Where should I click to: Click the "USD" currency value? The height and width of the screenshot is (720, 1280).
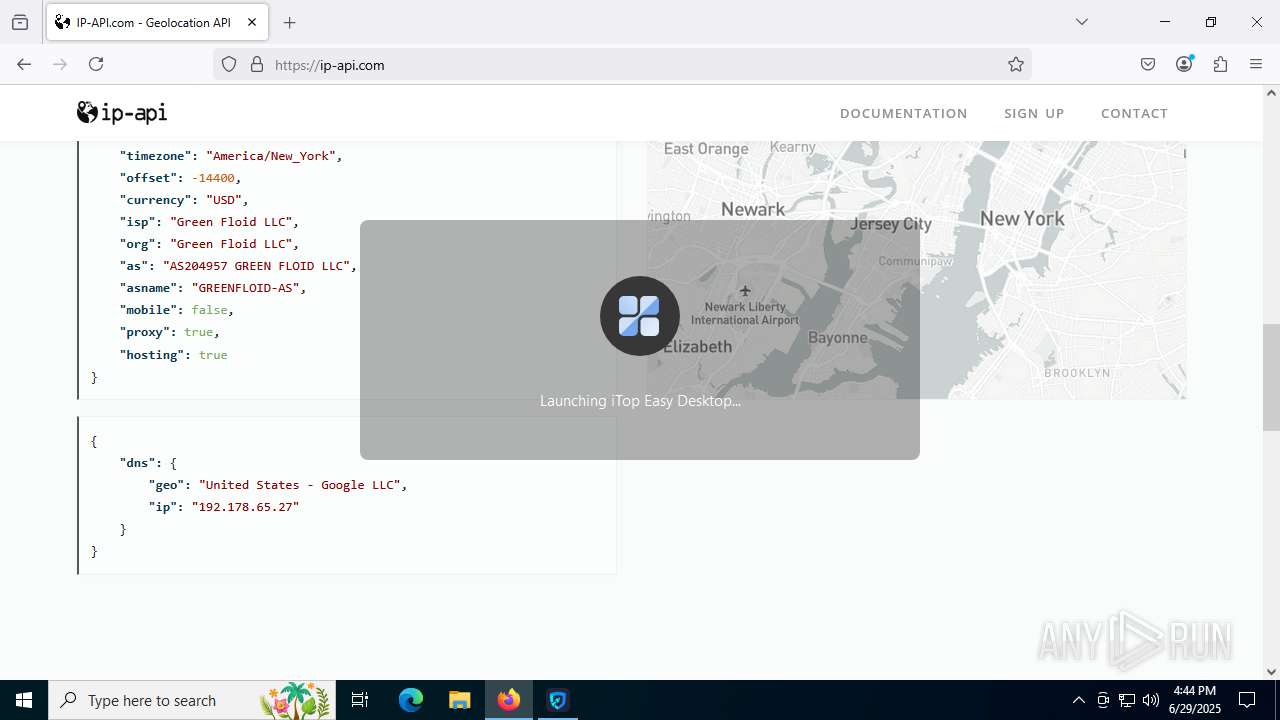pos(224,200)
